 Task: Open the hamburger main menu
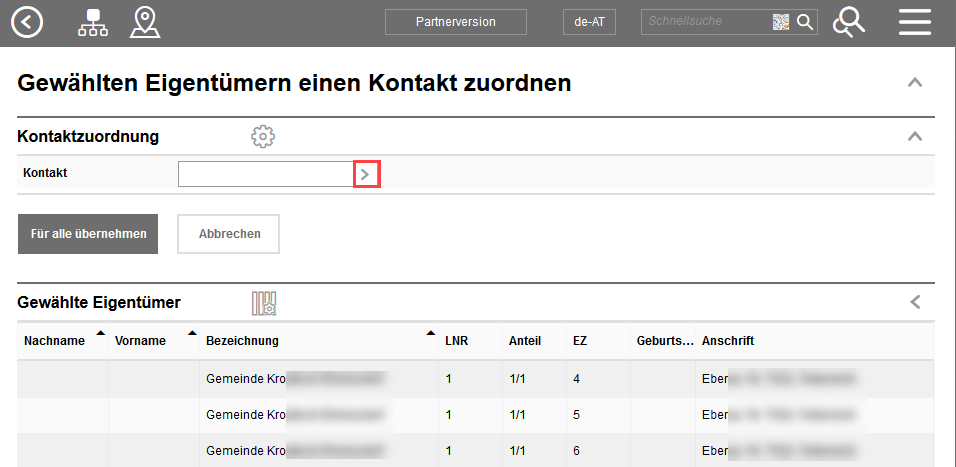click(915, 23)
